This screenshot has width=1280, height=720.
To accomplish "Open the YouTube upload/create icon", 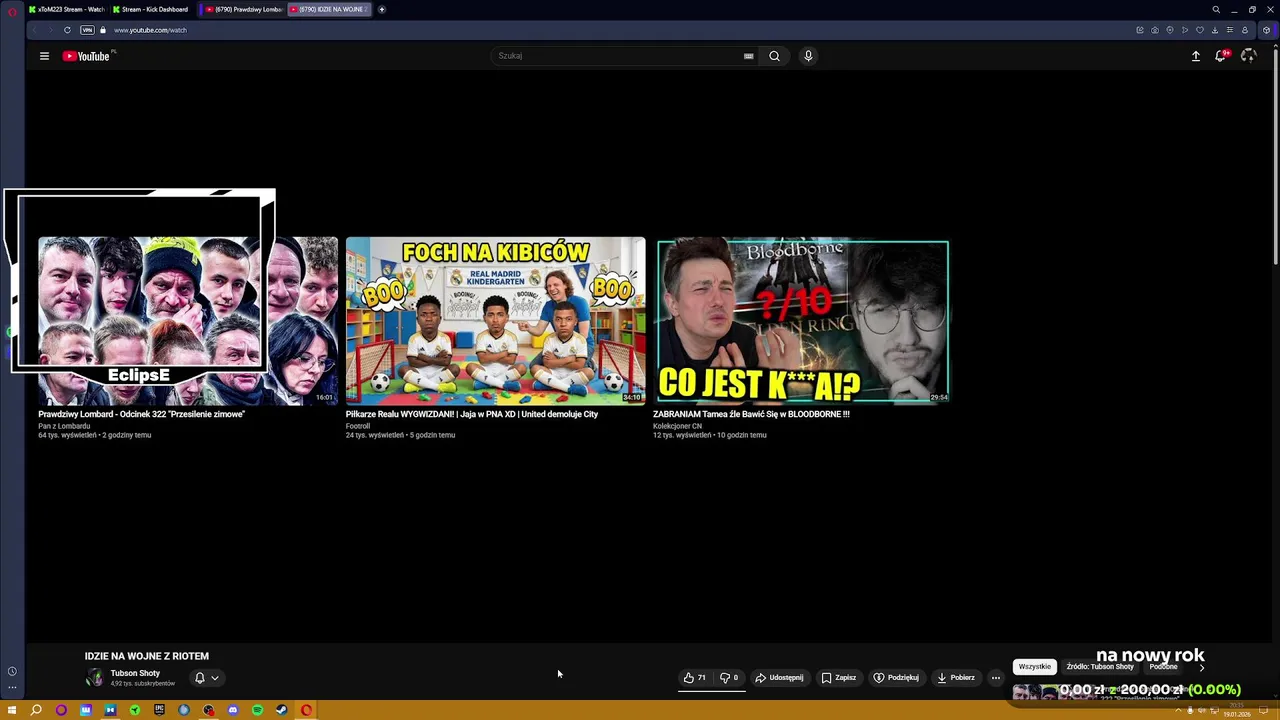I will tap(1195, 56).
